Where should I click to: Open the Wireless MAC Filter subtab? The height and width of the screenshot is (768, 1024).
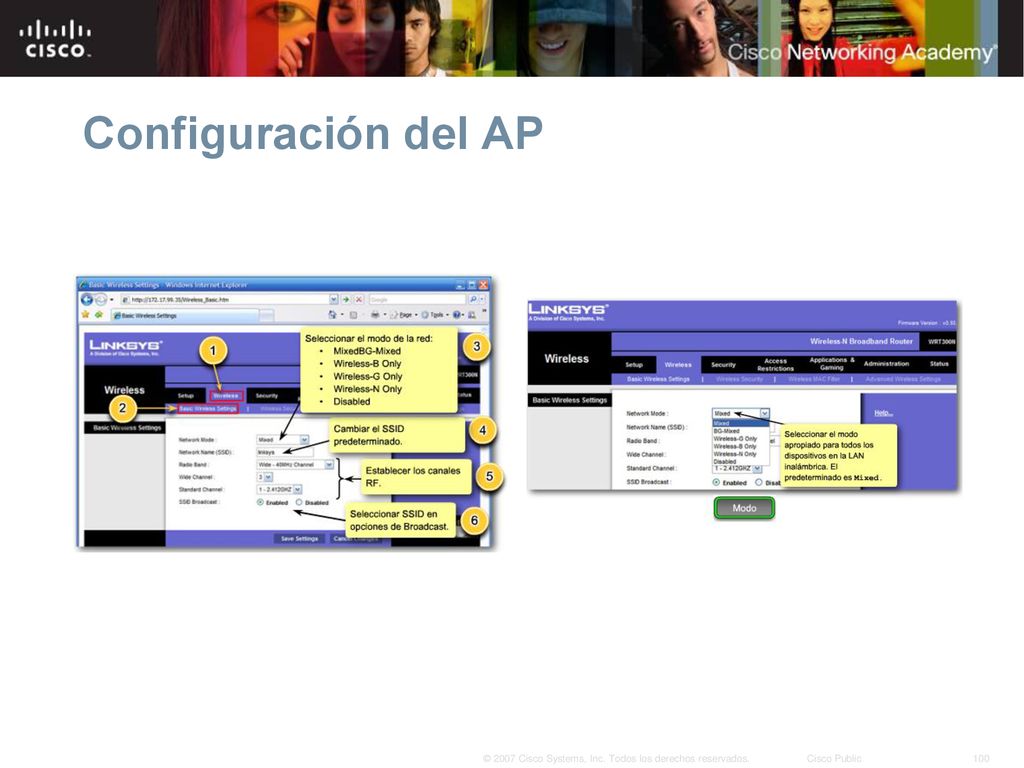814,379
